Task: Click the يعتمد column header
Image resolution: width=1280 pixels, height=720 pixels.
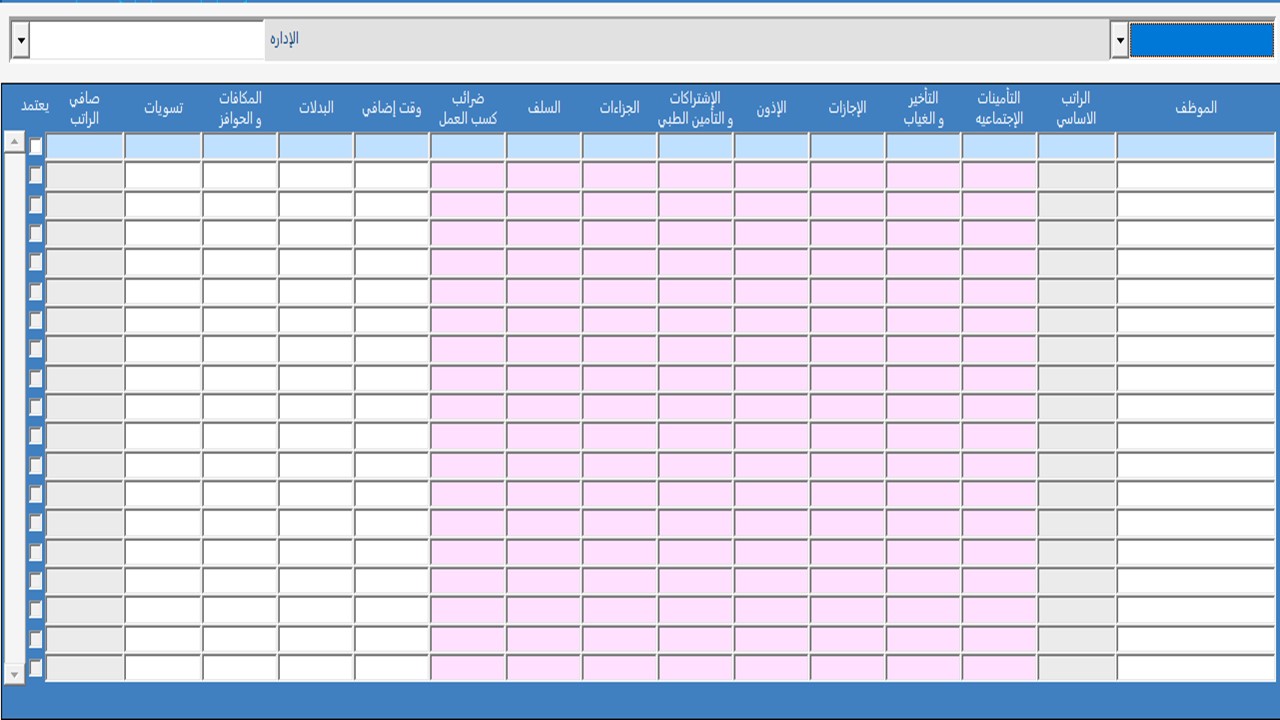Action: pos(35,108)
